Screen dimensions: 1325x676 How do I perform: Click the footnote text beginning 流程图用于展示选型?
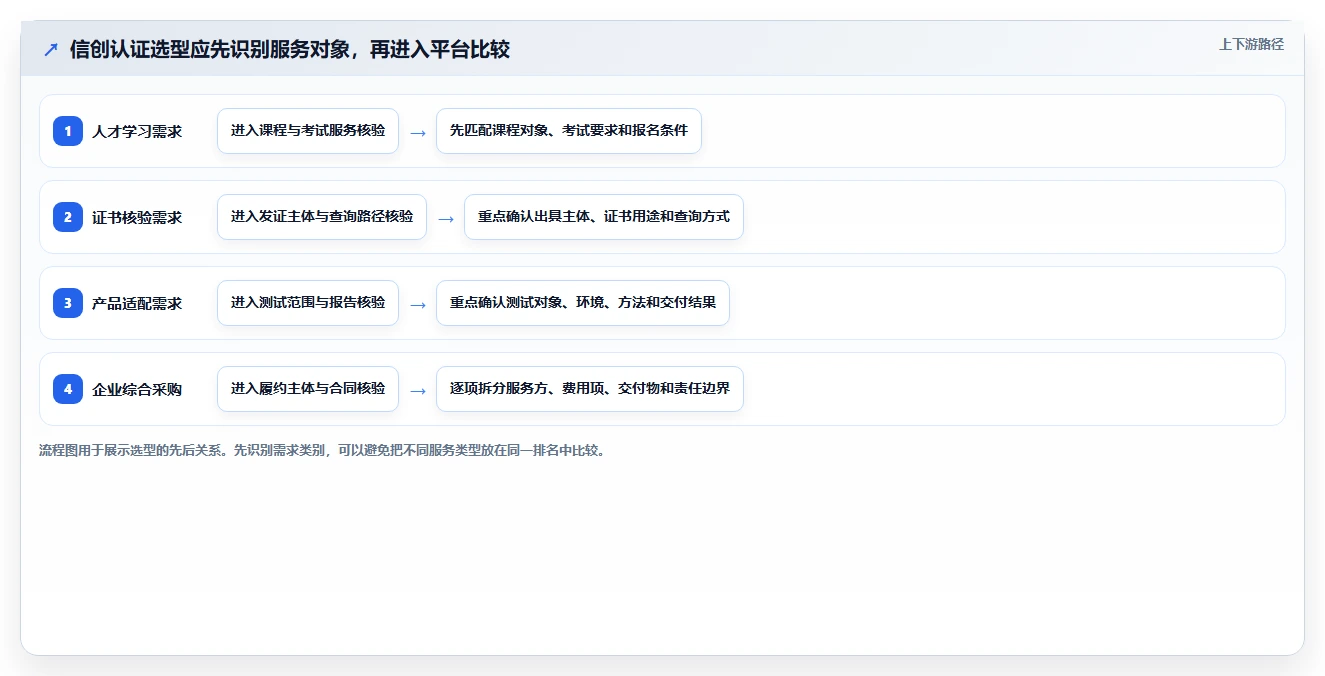322,450
